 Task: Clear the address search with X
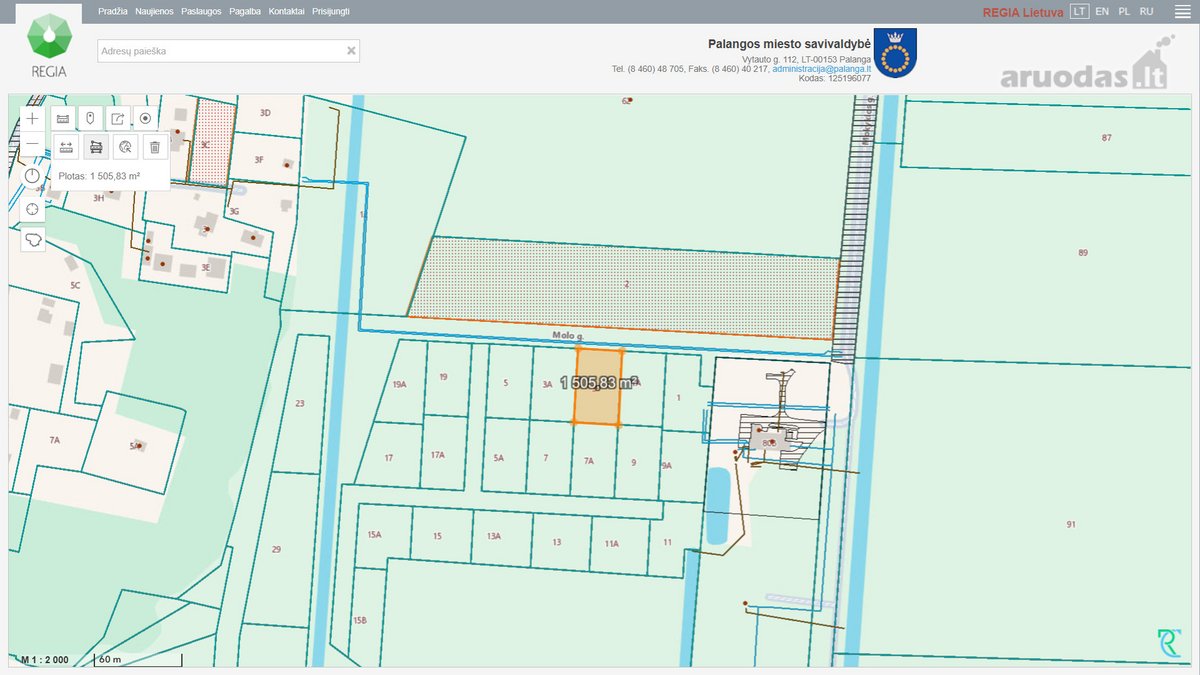(x=351, y=50)
